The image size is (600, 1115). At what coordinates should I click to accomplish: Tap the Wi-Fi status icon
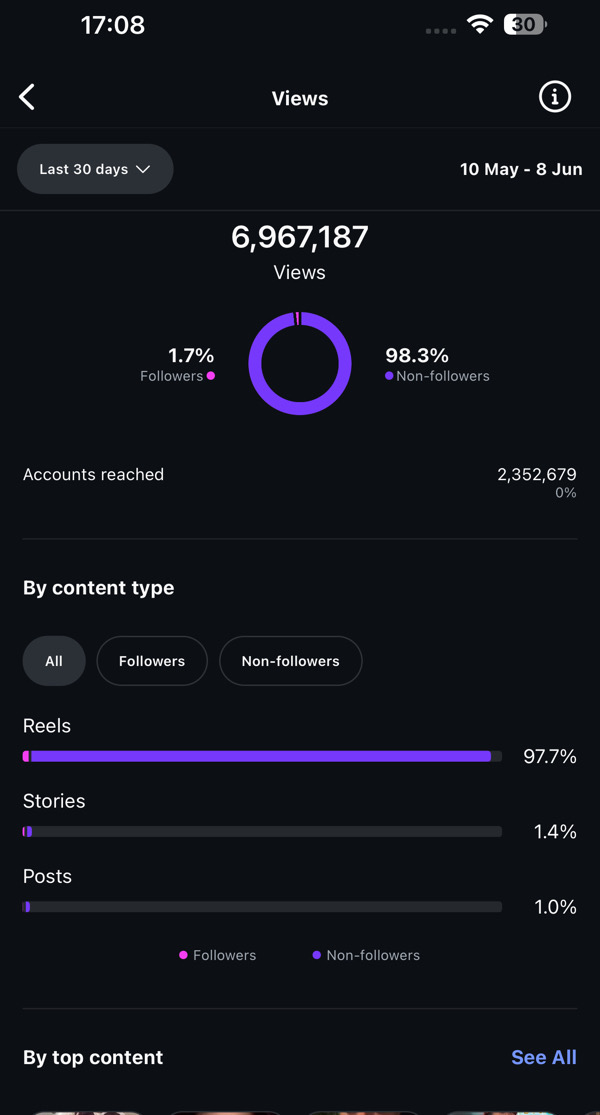(x=480, y=25)
